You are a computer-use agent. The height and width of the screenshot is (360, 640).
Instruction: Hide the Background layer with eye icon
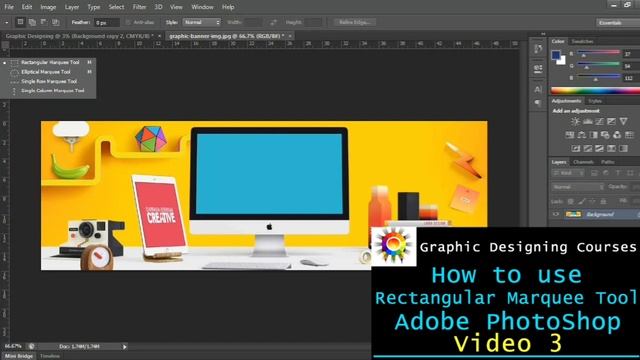click(556, 214)
